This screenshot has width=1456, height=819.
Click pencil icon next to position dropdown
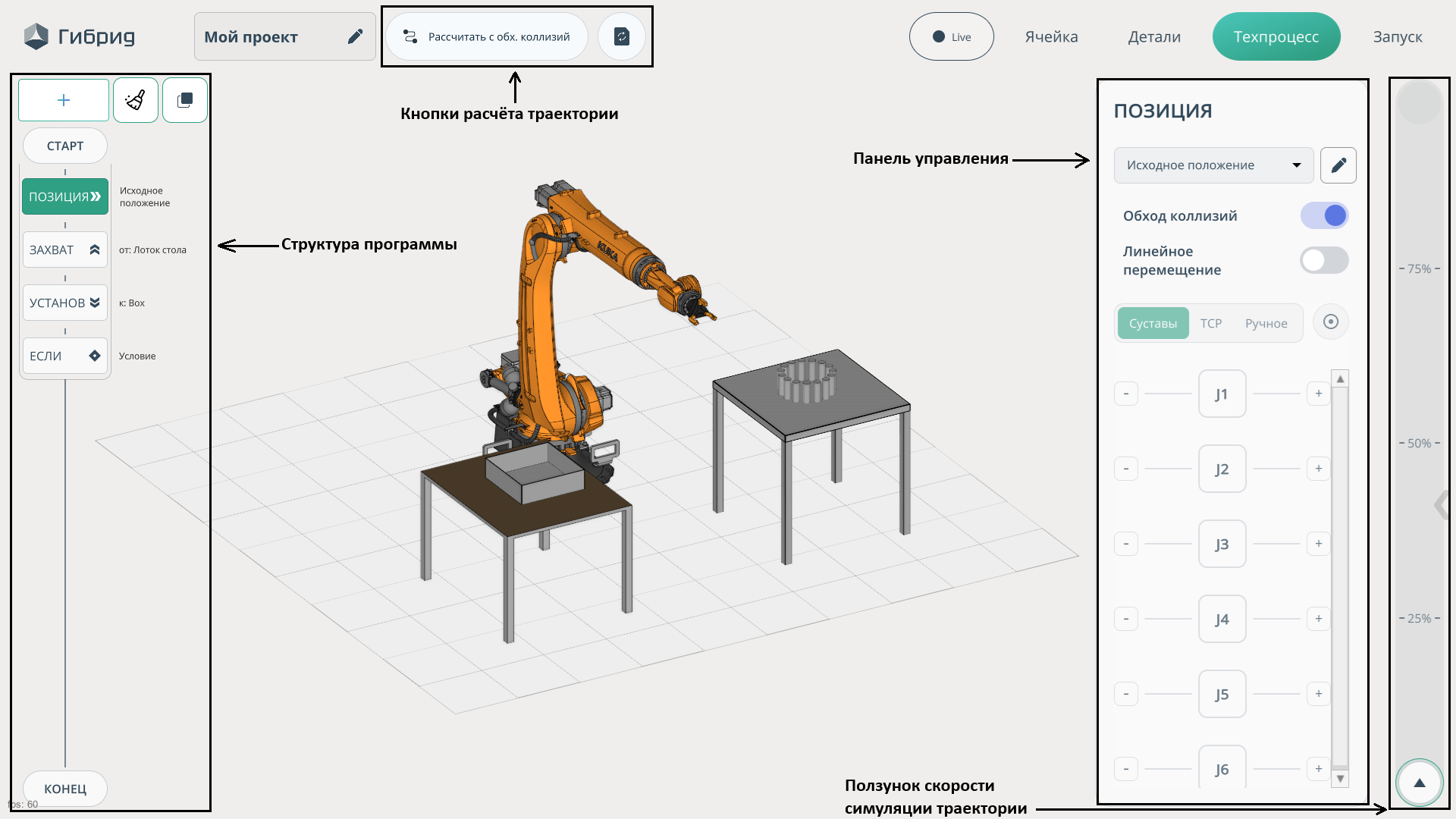pyautogui.click(x=1338, y=165)
